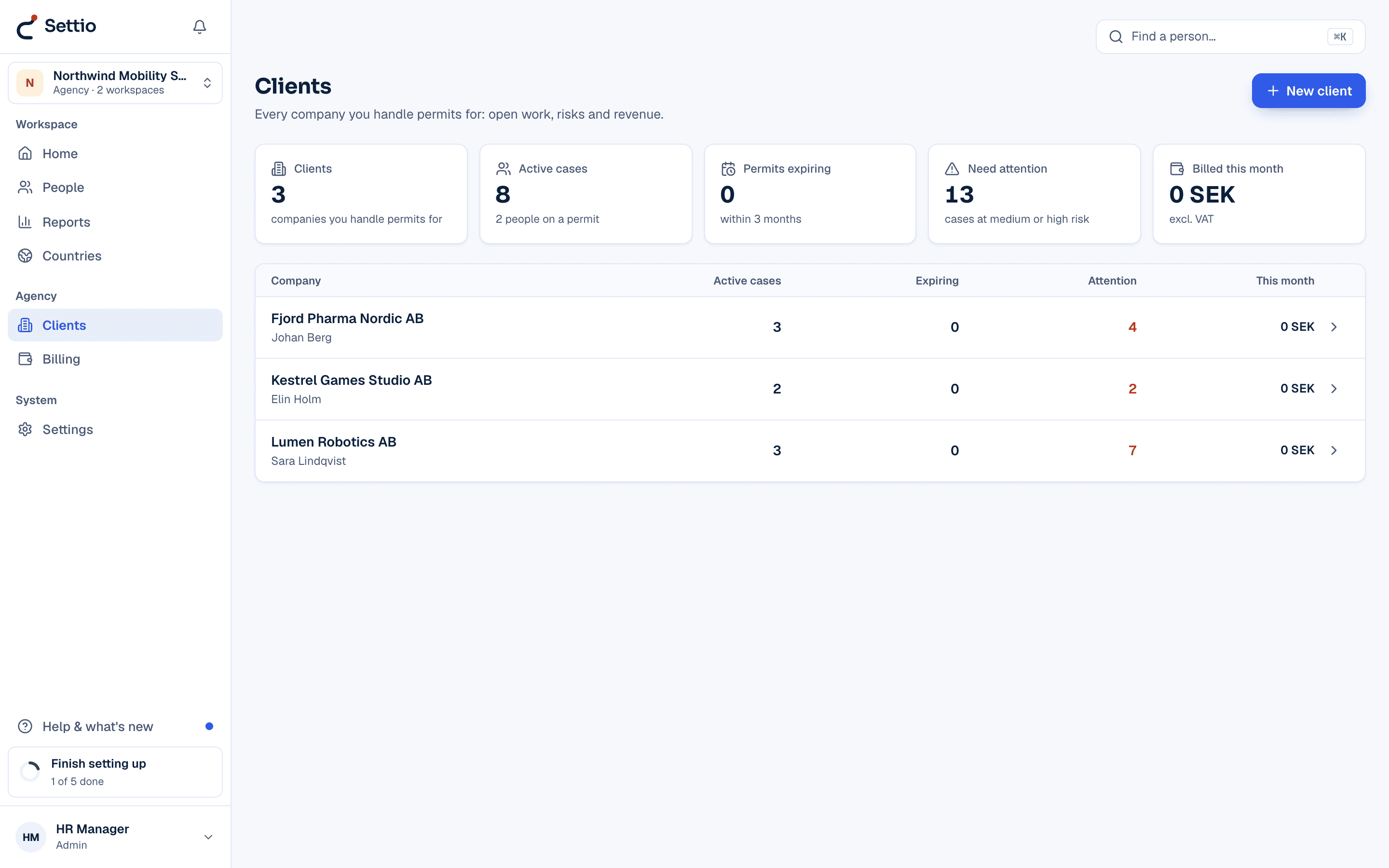Screen dimensions: 1389x868
Task: Expand the HR Manager account menu
Action: click(115, 837)
